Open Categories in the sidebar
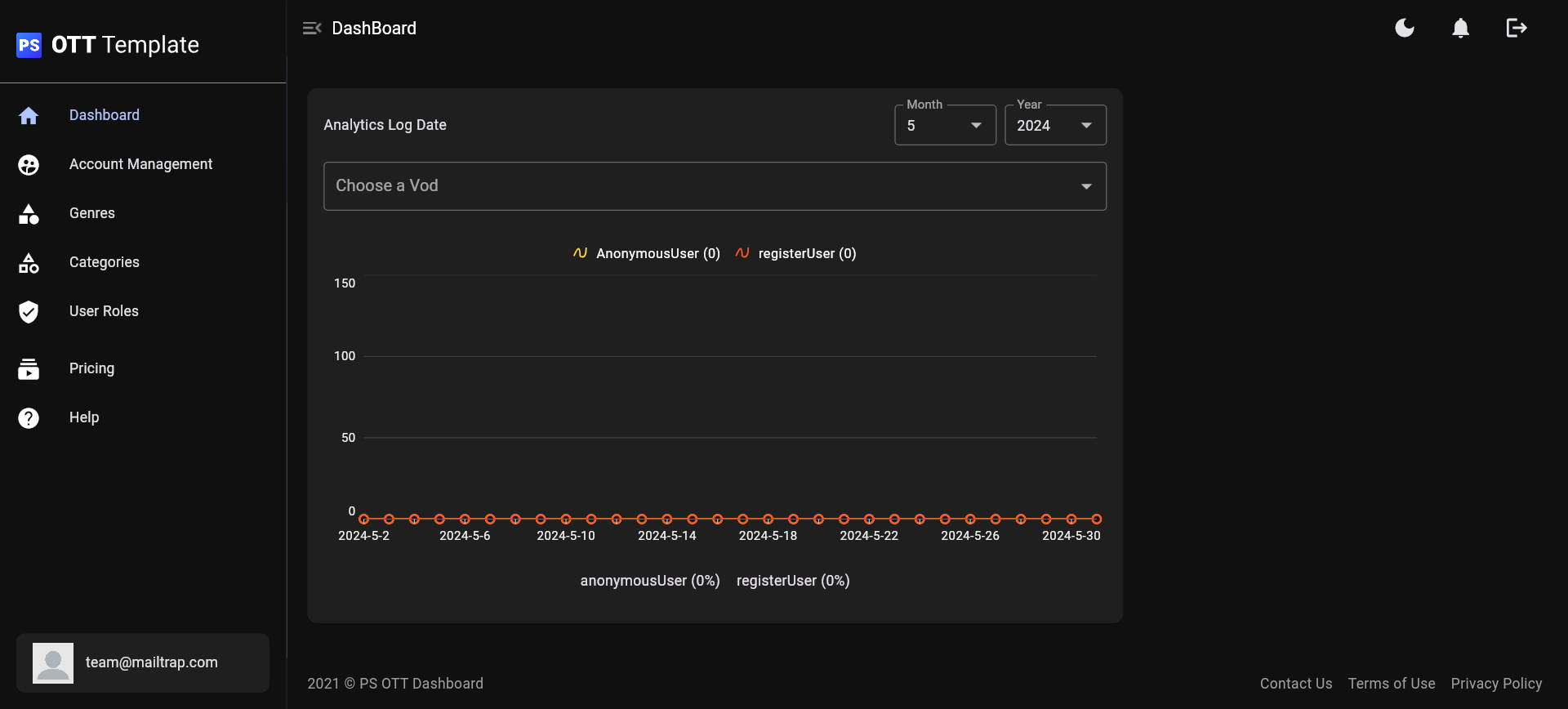This screenshot has height=709, width=1568. (105, 262)
